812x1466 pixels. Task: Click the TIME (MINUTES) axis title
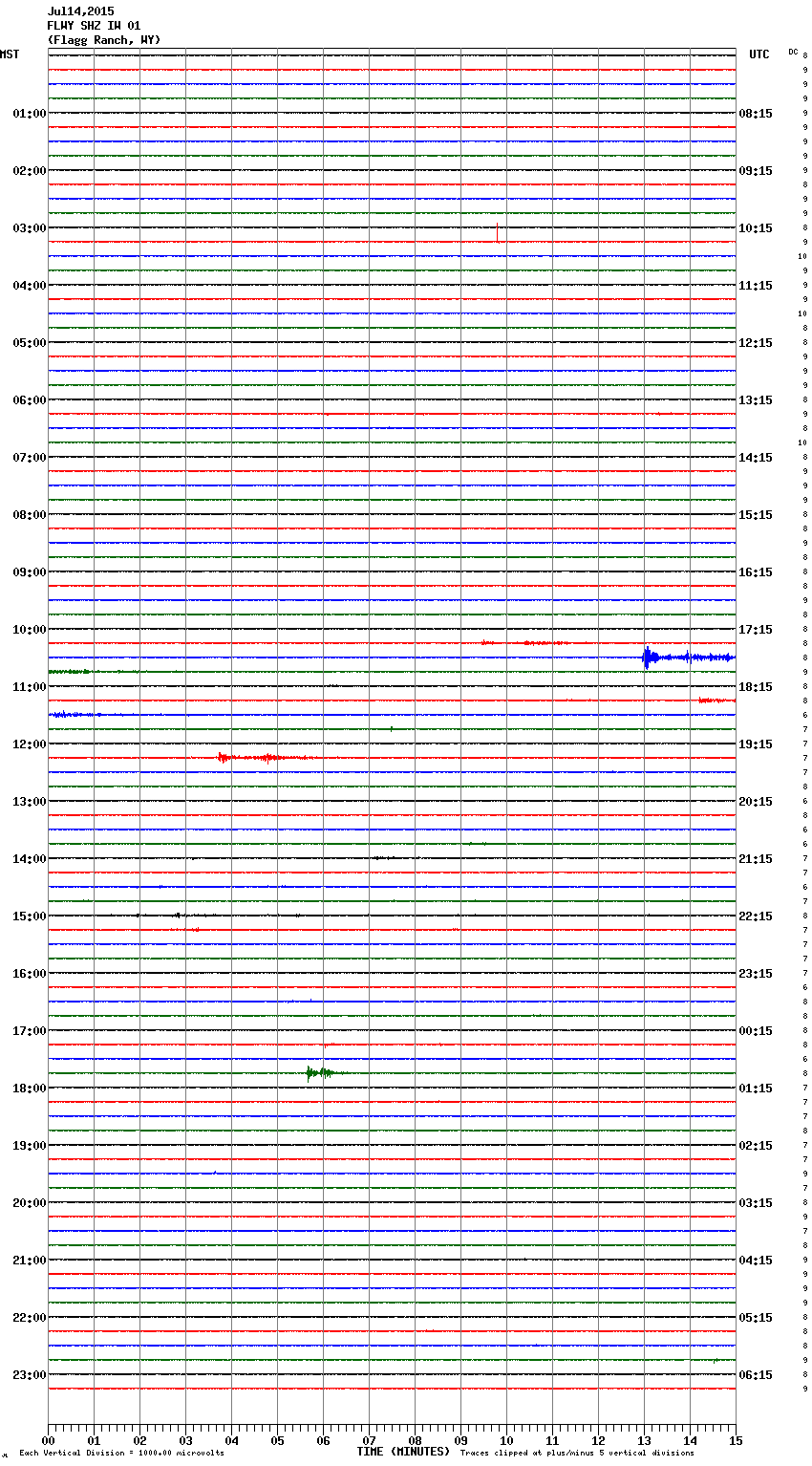403,1452
